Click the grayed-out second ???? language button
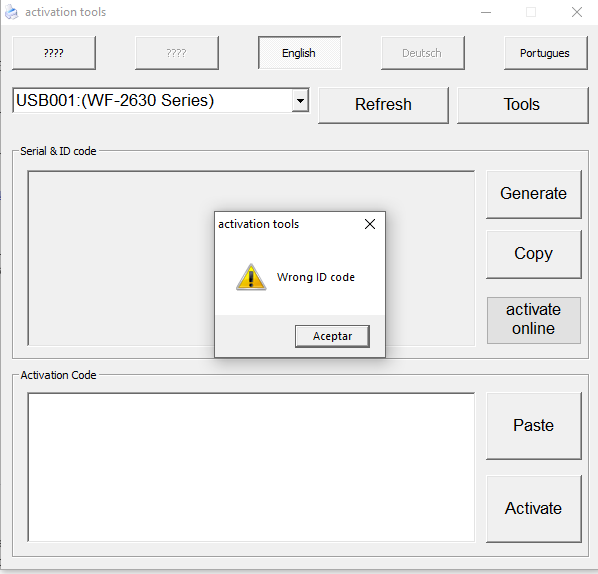598x574 pixels. [177, 53]
